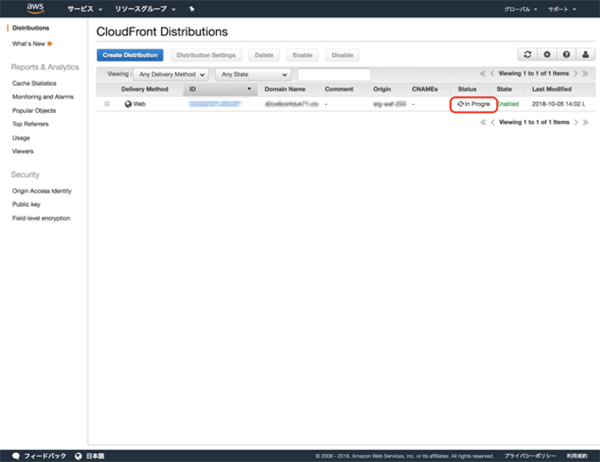Click the In Progress status spinner icon

tap(461, 104)
